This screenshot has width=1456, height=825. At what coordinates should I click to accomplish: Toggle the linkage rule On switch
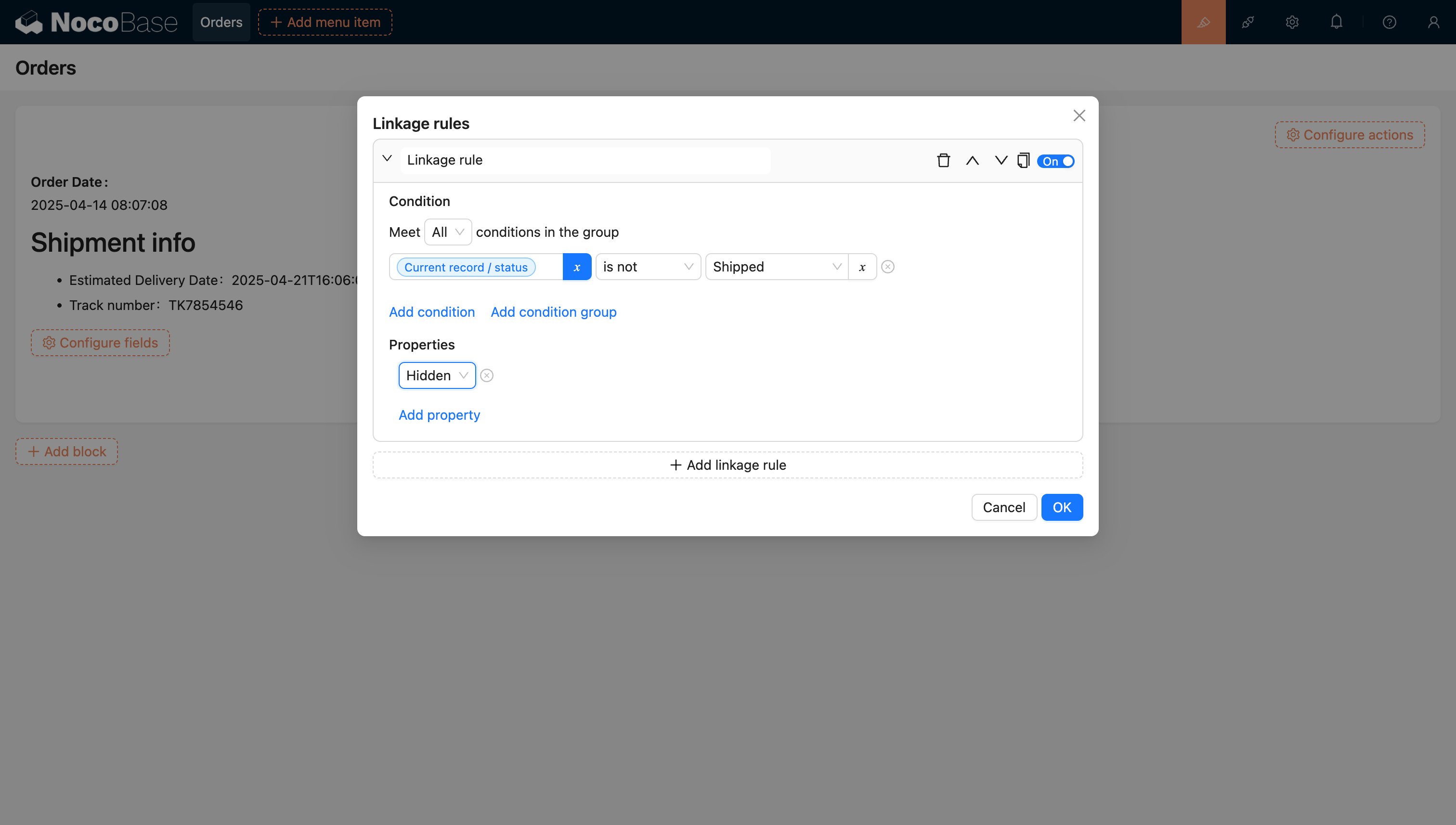1055,161
